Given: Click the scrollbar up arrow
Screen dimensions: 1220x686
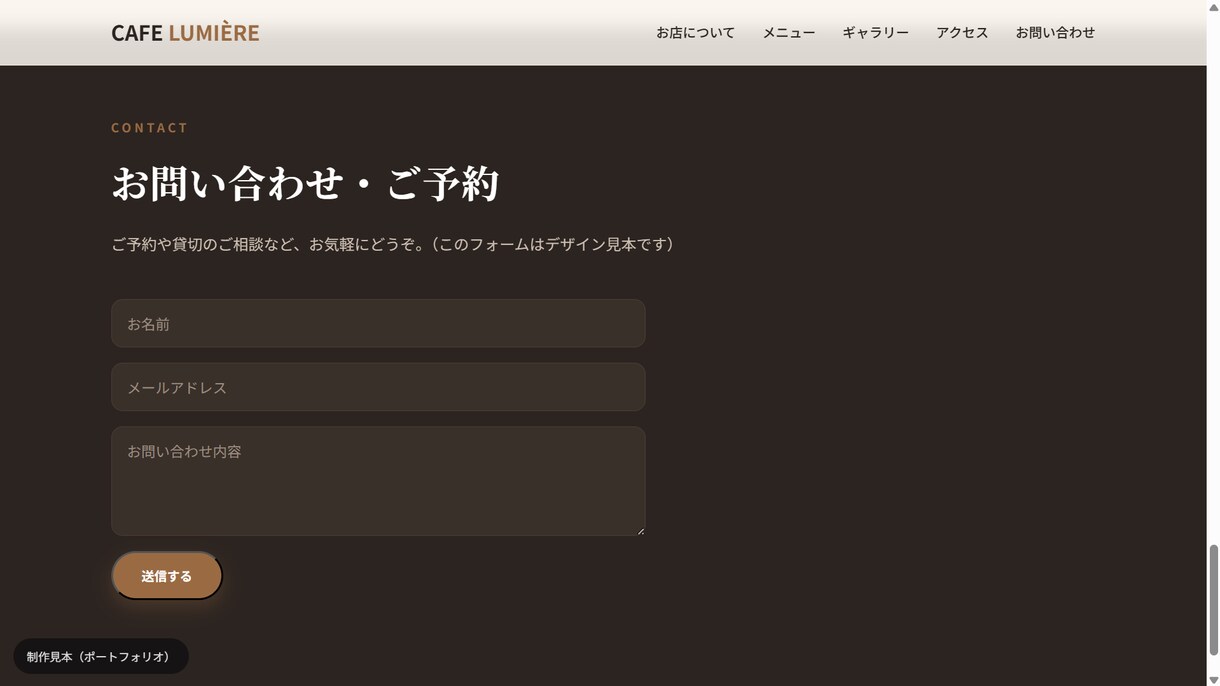Looking at the screenshot, I should coord(1213,7).
